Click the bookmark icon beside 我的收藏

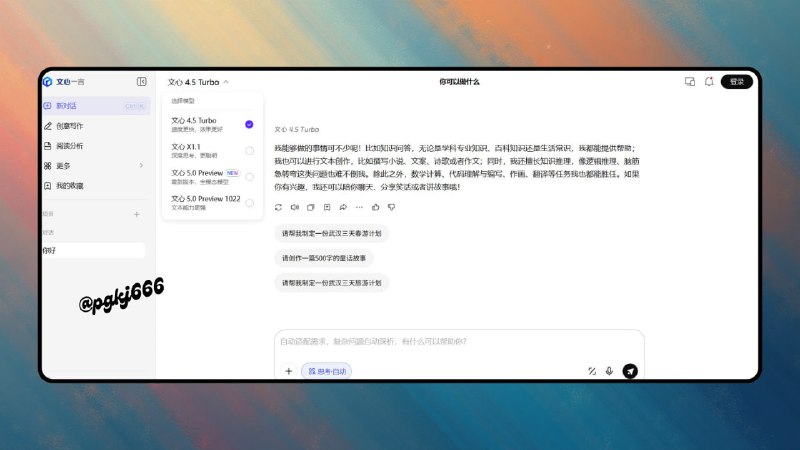click(x=47, y=186)
